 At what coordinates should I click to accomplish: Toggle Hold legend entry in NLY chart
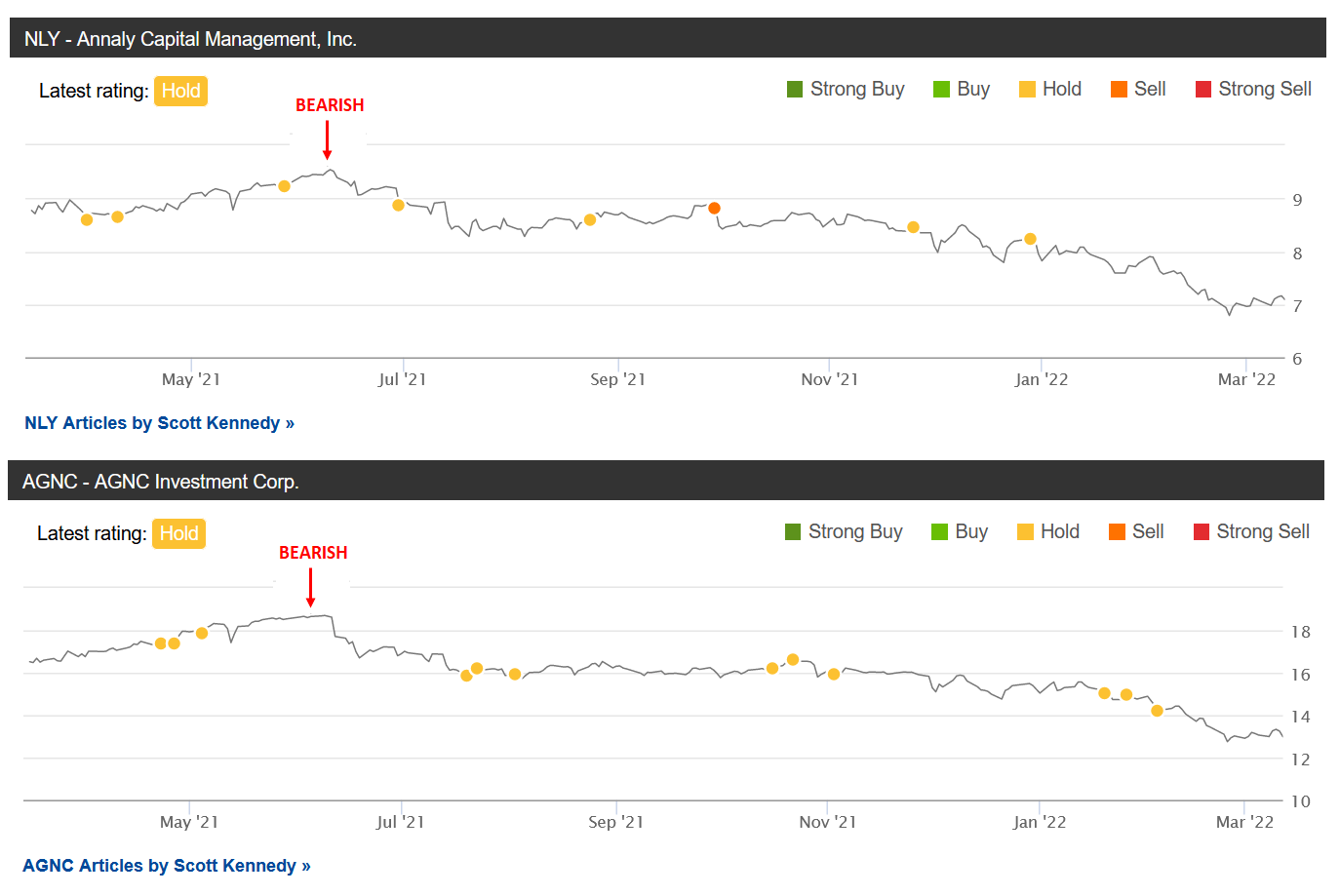(x=1050, y=90)
